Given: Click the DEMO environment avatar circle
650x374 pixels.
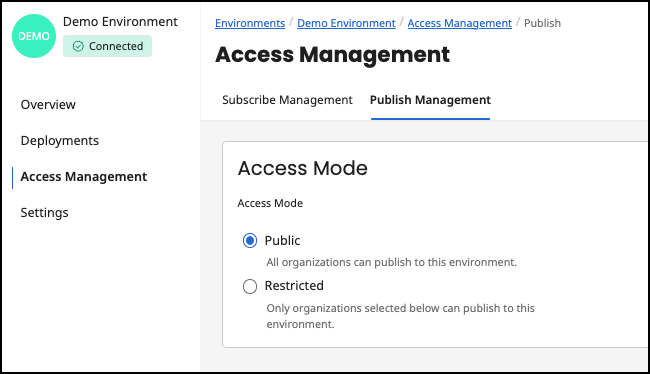Looking at the screenshot, I should point(34,36).
